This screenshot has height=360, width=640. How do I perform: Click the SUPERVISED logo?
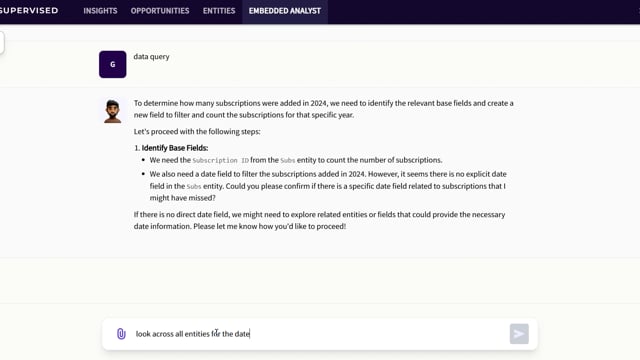click(29, 11)
